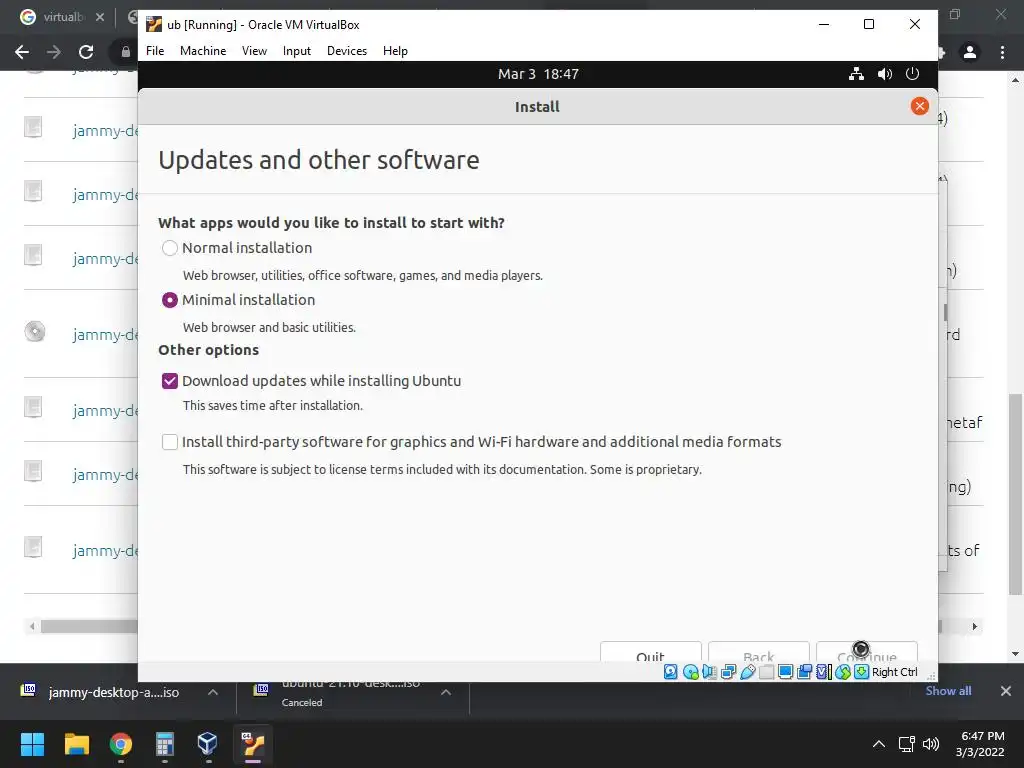Click the mouse integration status icon

(x=842, y=672)
